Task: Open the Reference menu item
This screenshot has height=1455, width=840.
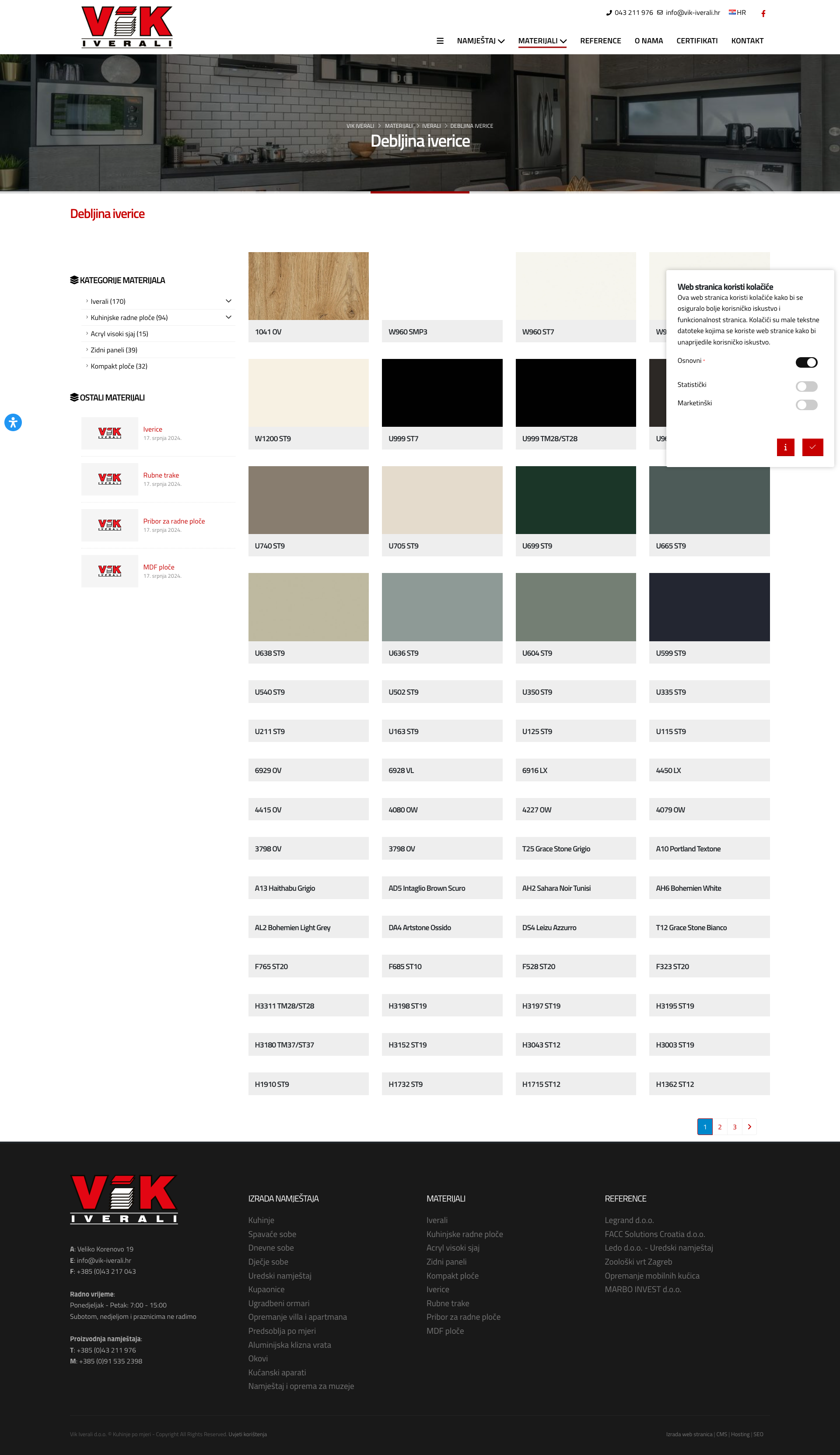Action: (x=600, y=41)
